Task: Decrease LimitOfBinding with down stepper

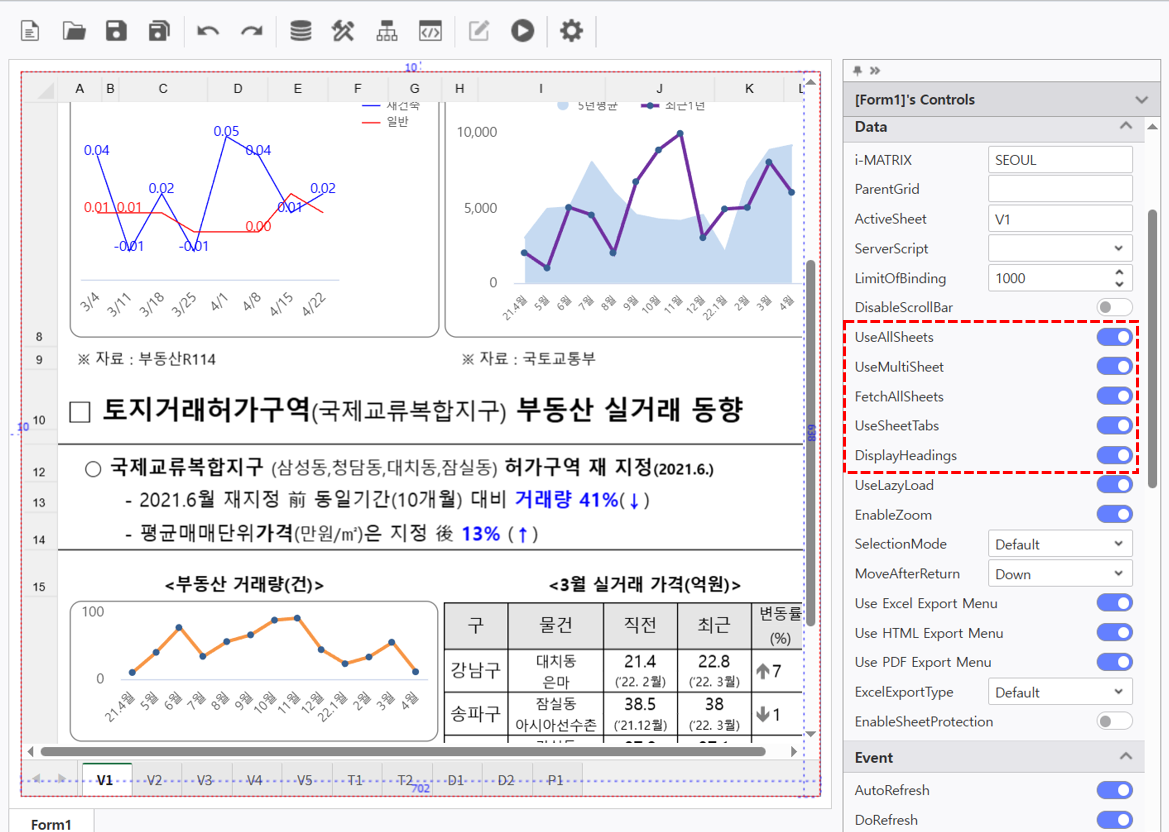Action: (1120, 284)
